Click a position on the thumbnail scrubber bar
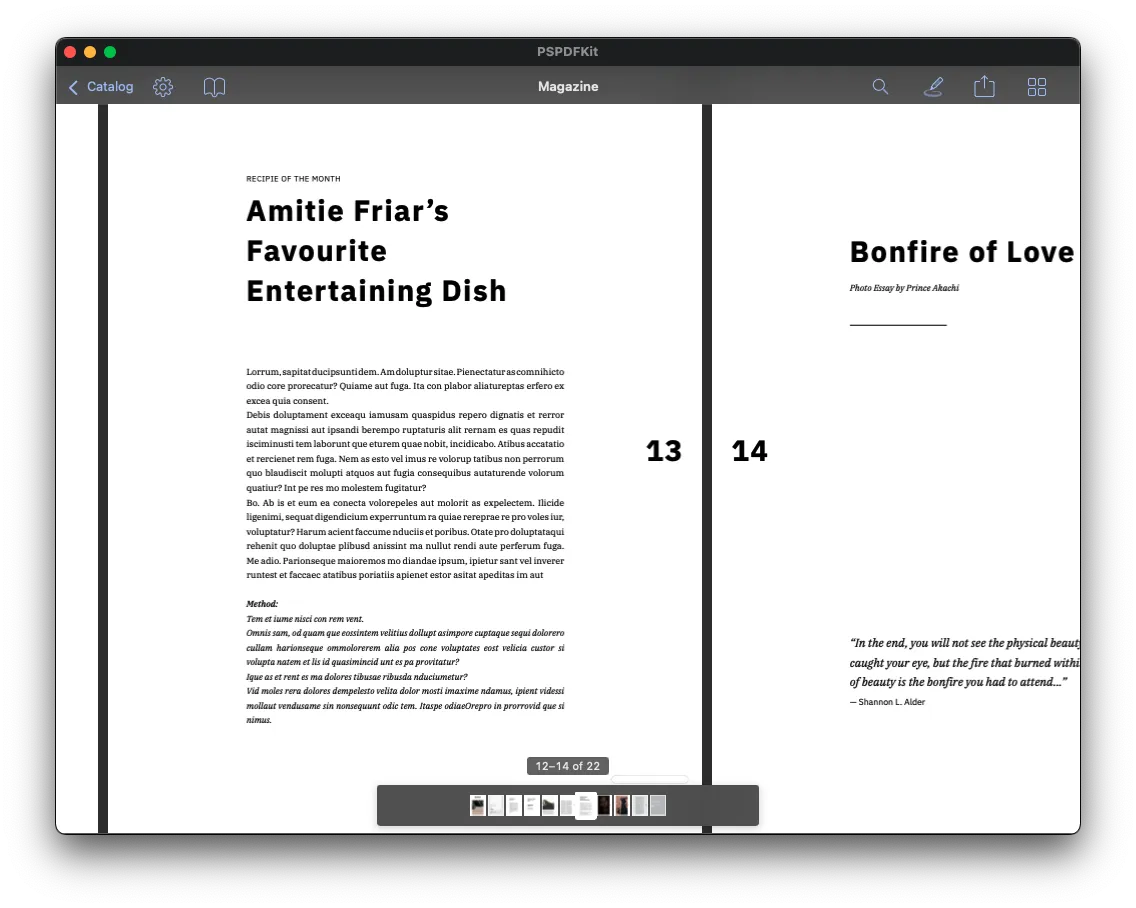This screenshot has width=1136, height=908. tap(430, 805)
